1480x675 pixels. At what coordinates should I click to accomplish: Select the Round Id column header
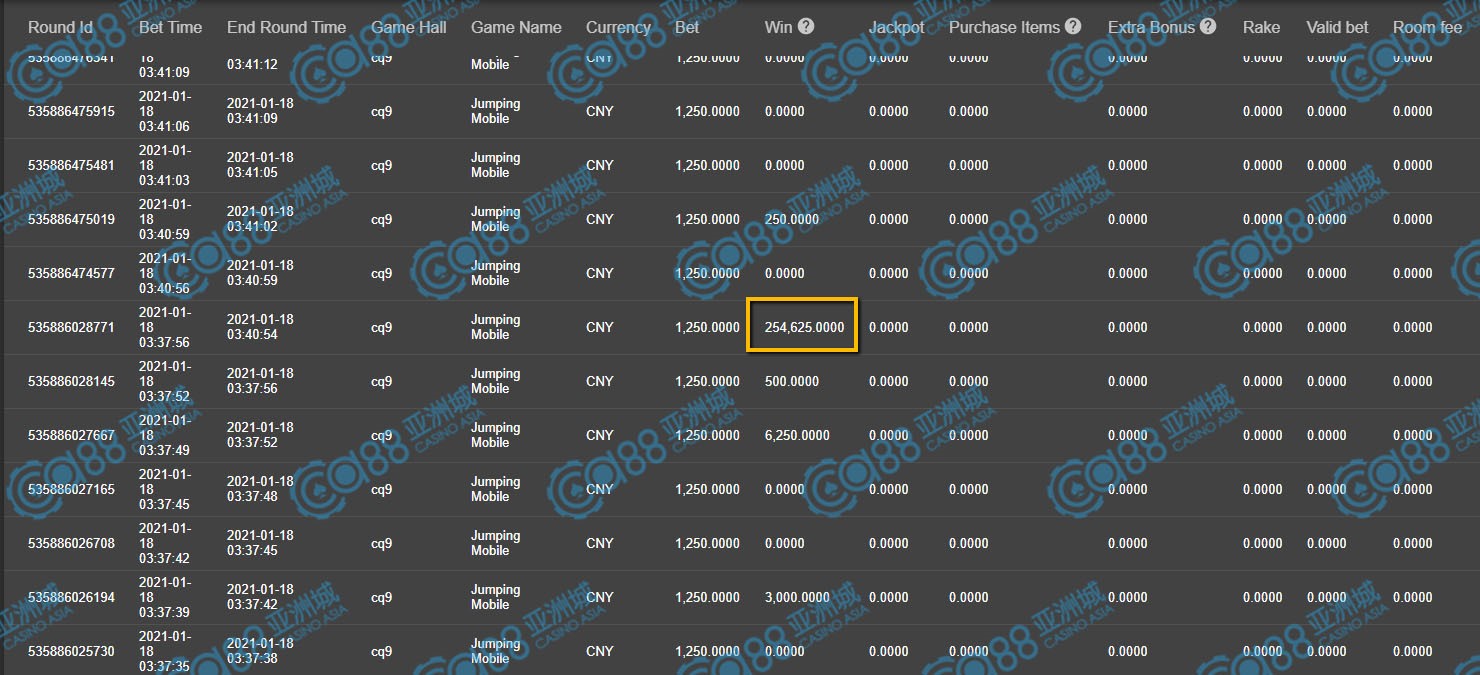(60, 27)
